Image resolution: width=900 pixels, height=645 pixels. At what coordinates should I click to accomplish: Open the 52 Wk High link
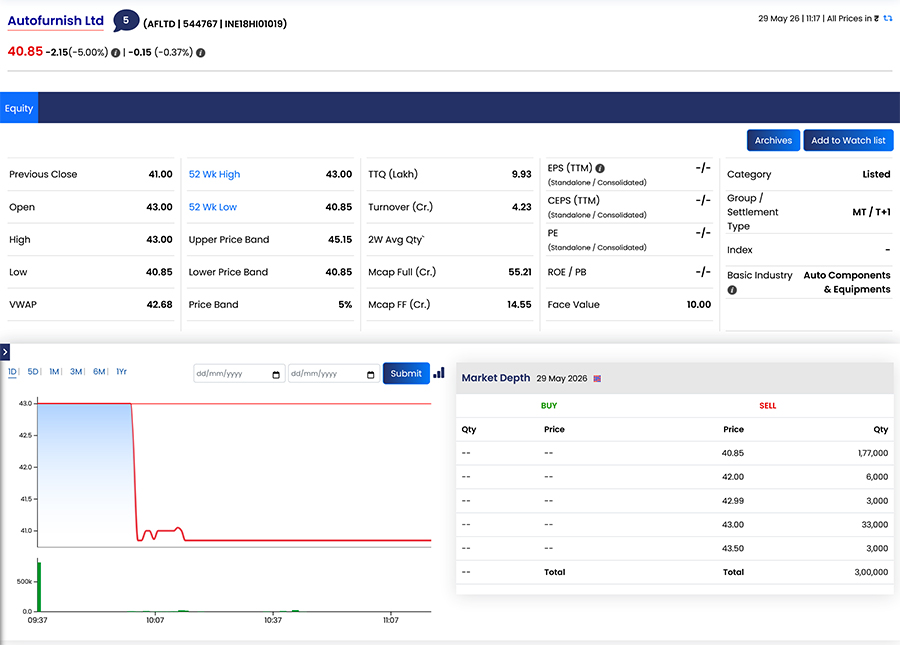(214, 174)
